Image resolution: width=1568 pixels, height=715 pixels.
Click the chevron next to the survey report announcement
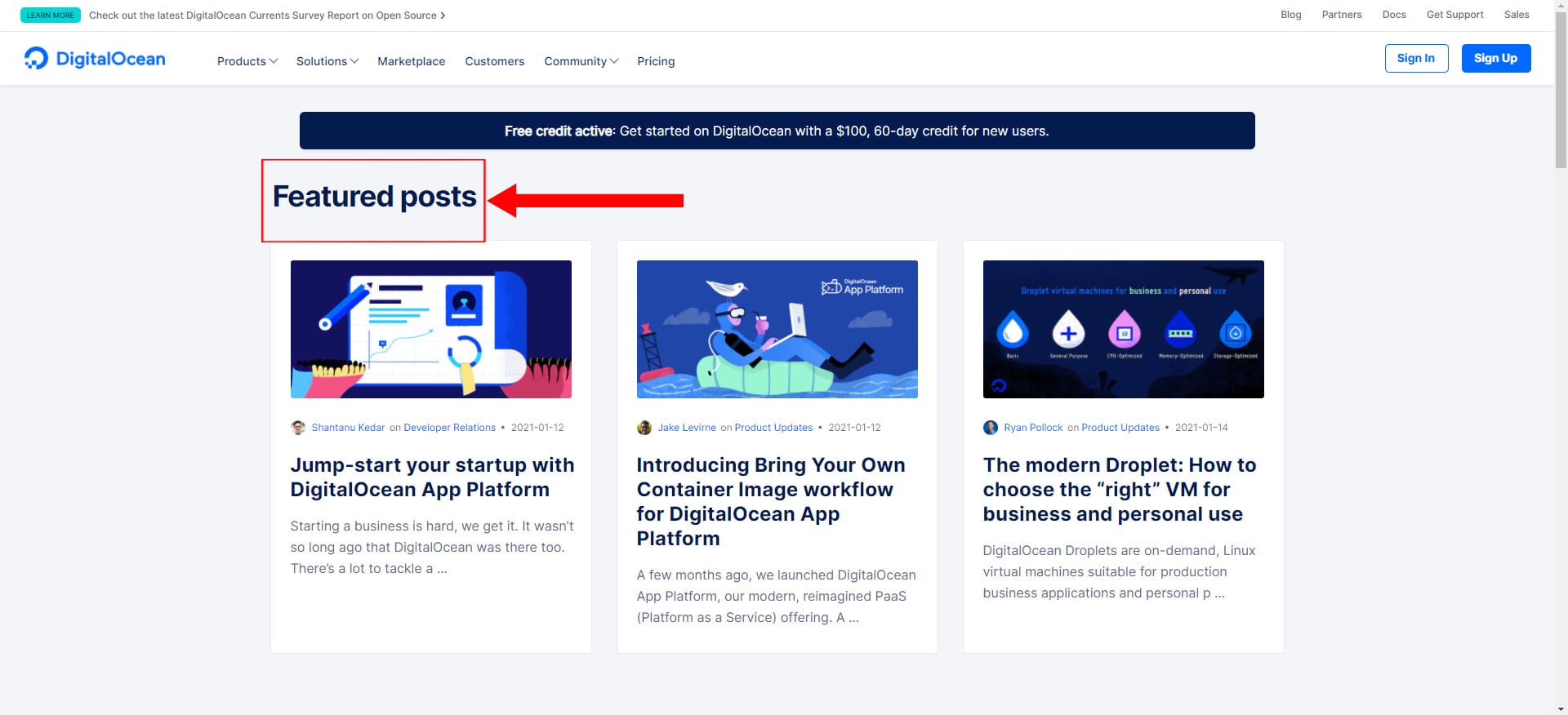pyautogui.click(x=443, y=16)
